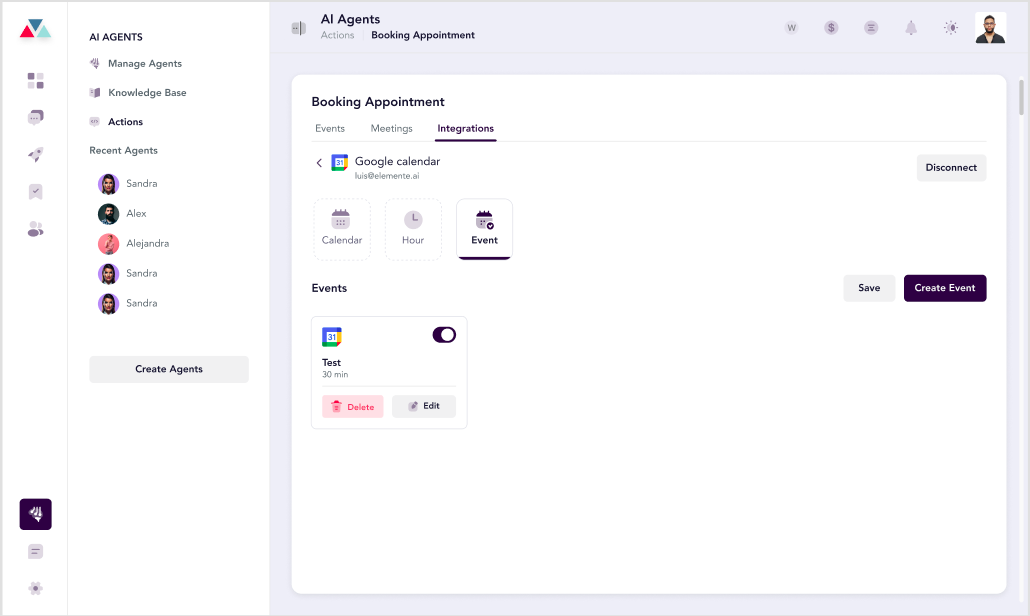This screenshot has width=1030, height=616.
Task: Open the dashboard grid icon in sidebar
Action: click(35, 81)
